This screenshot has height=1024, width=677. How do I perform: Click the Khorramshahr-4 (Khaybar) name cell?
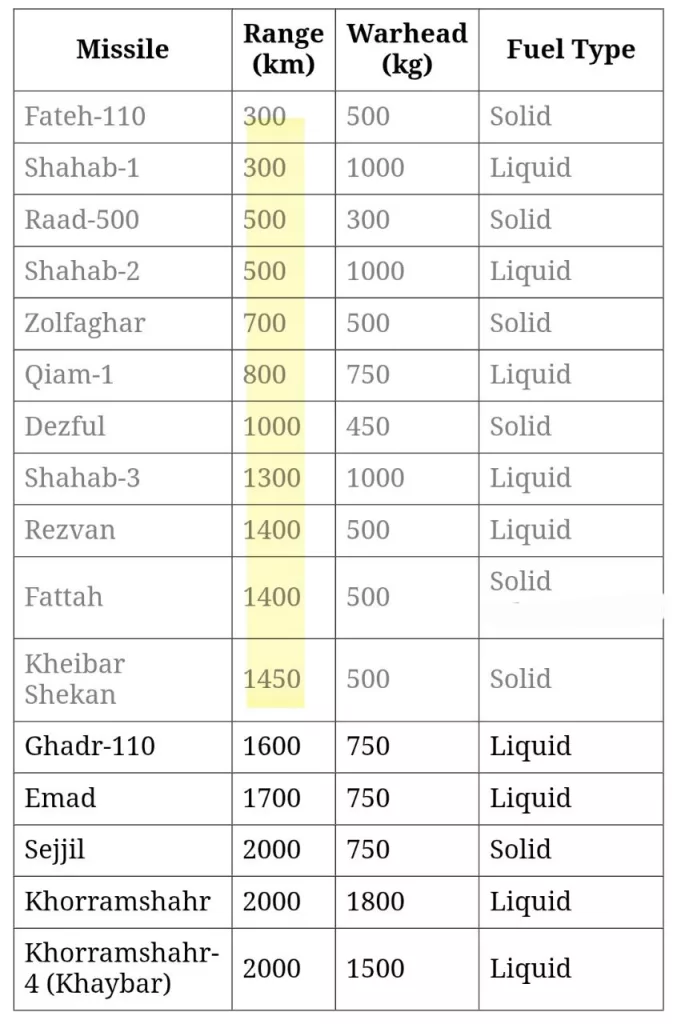tap(122, 968)
